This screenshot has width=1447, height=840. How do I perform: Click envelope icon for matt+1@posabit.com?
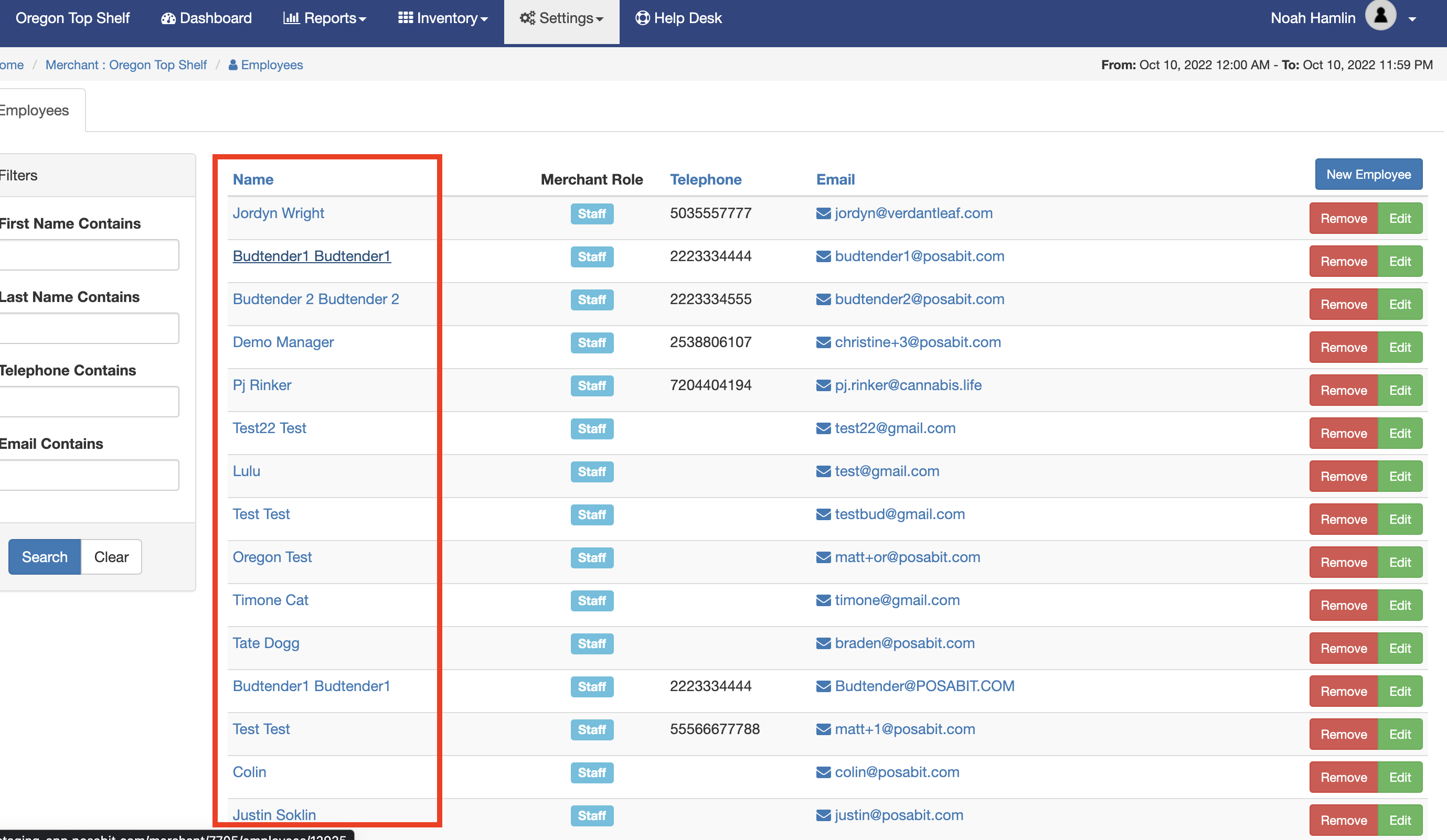823,730
